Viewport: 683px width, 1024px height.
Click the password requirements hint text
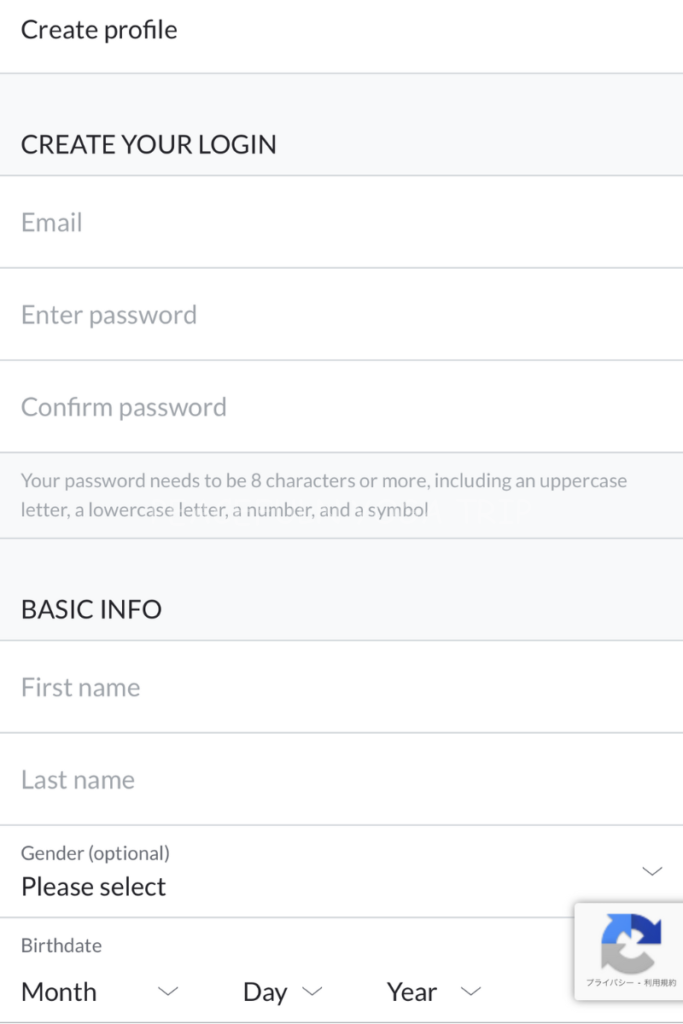[x=324, y=495]
